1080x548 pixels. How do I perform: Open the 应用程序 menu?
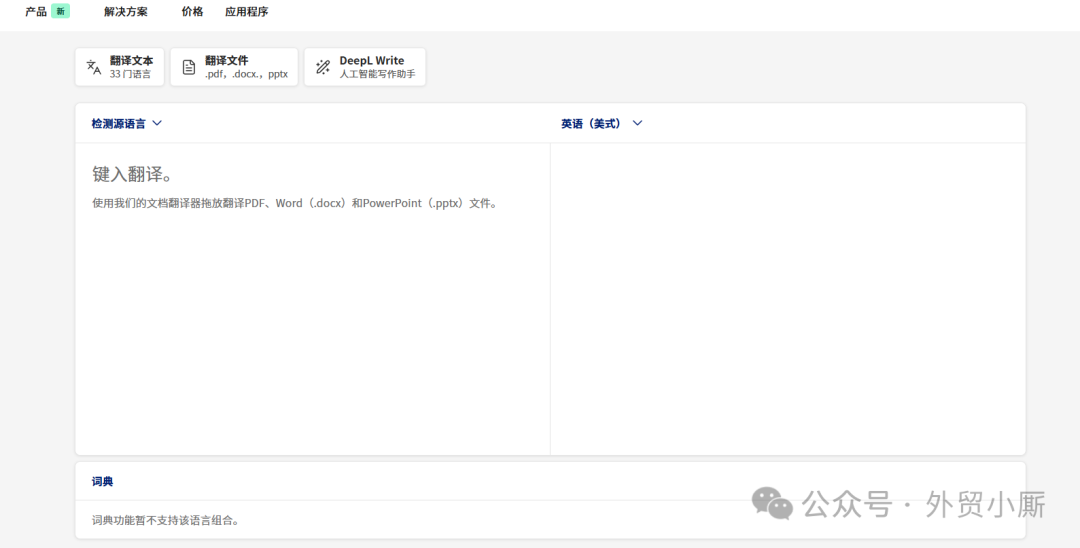click(247, 12)
